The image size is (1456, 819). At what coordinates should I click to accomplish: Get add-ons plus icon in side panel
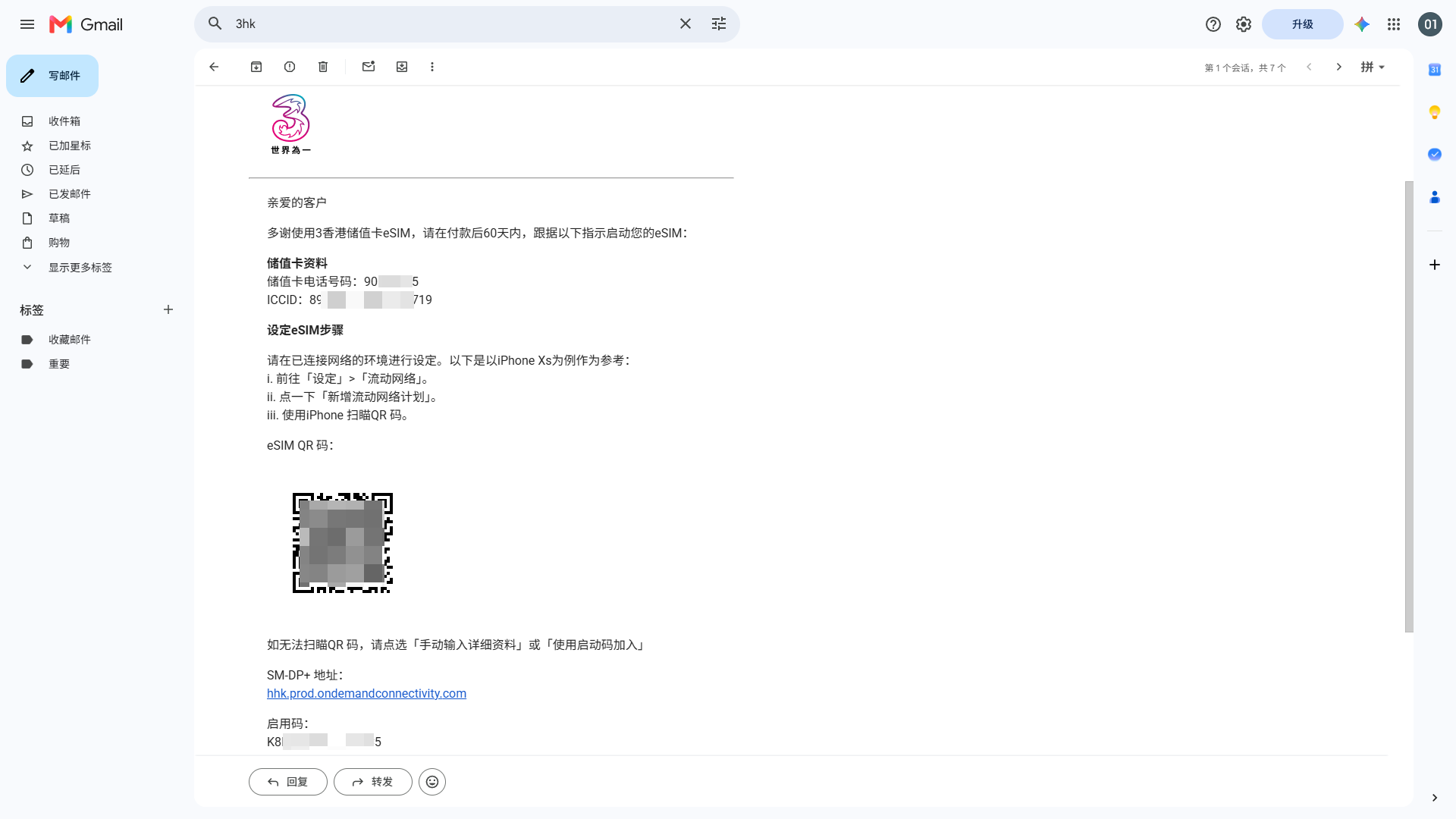(x=1435, y=265)
